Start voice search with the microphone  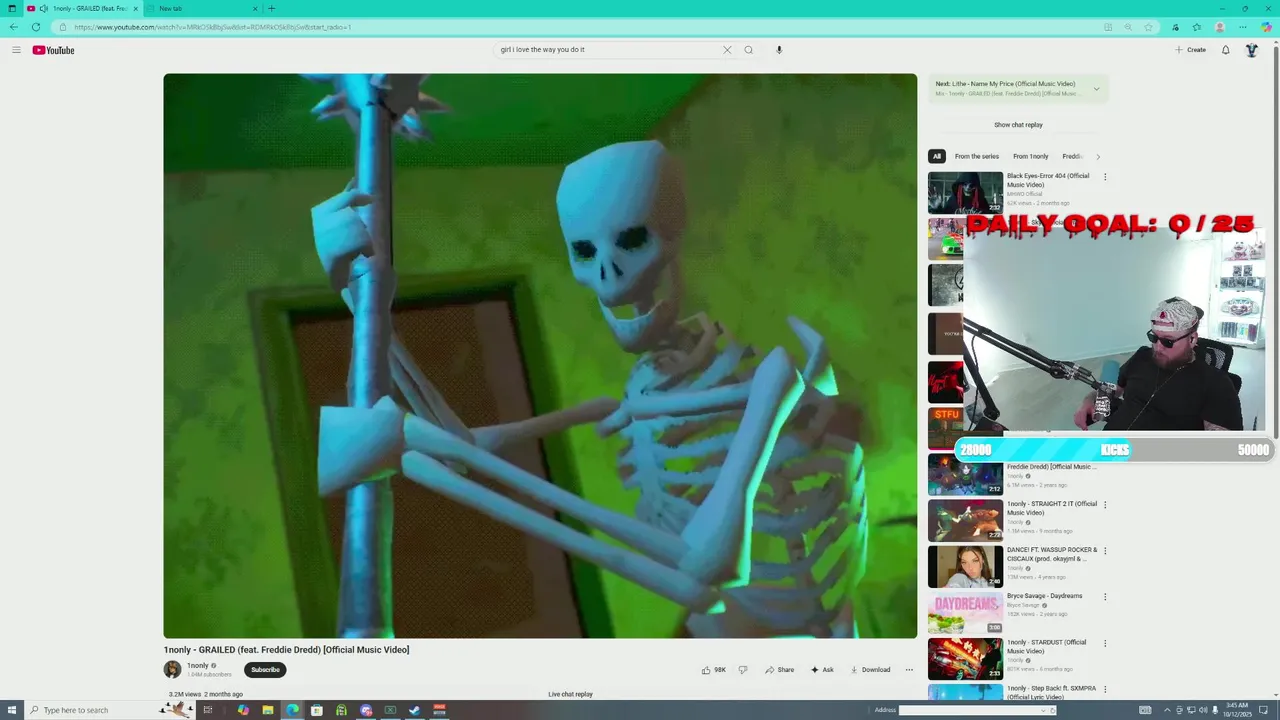click(779, 50)
